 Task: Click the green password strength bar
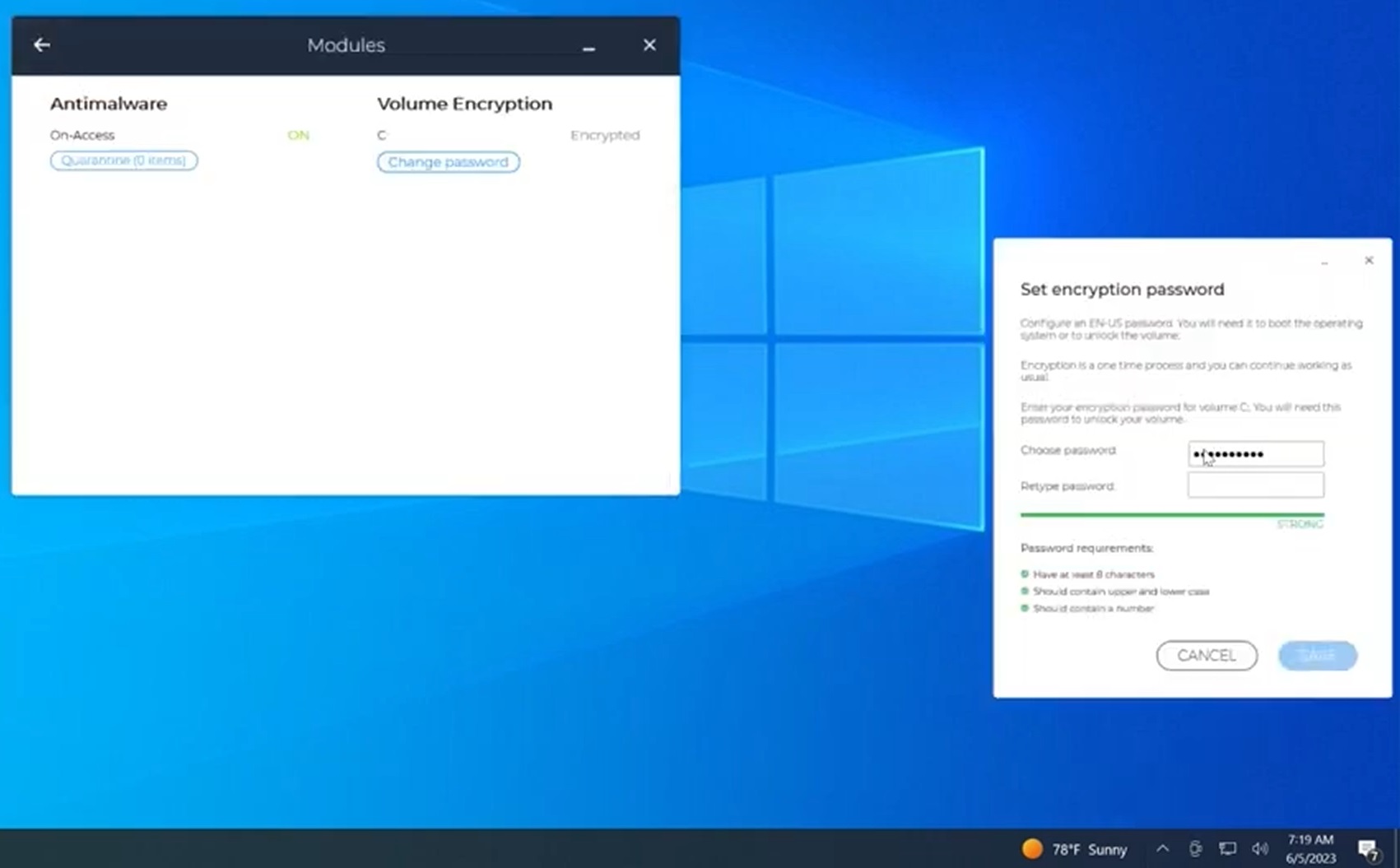(x=1172, y=514)
